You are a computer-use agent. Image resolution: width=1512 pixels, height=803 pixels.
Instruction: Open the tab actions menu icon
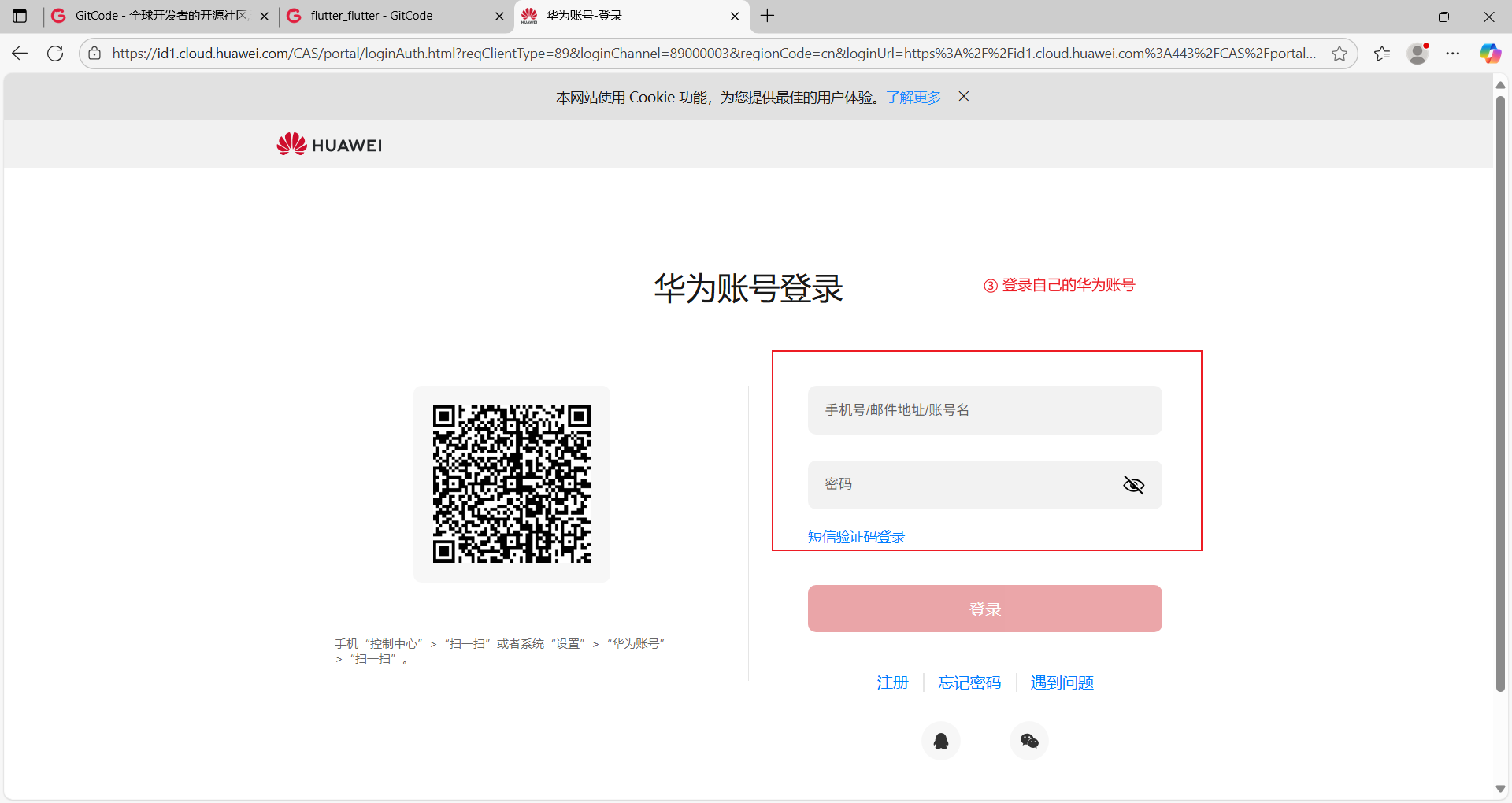pos(20,16)
